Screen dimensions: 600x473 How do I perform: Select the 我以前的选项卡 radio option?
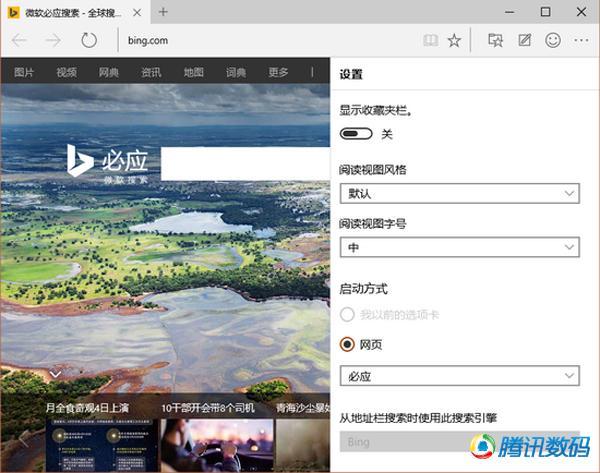[348, 314]
